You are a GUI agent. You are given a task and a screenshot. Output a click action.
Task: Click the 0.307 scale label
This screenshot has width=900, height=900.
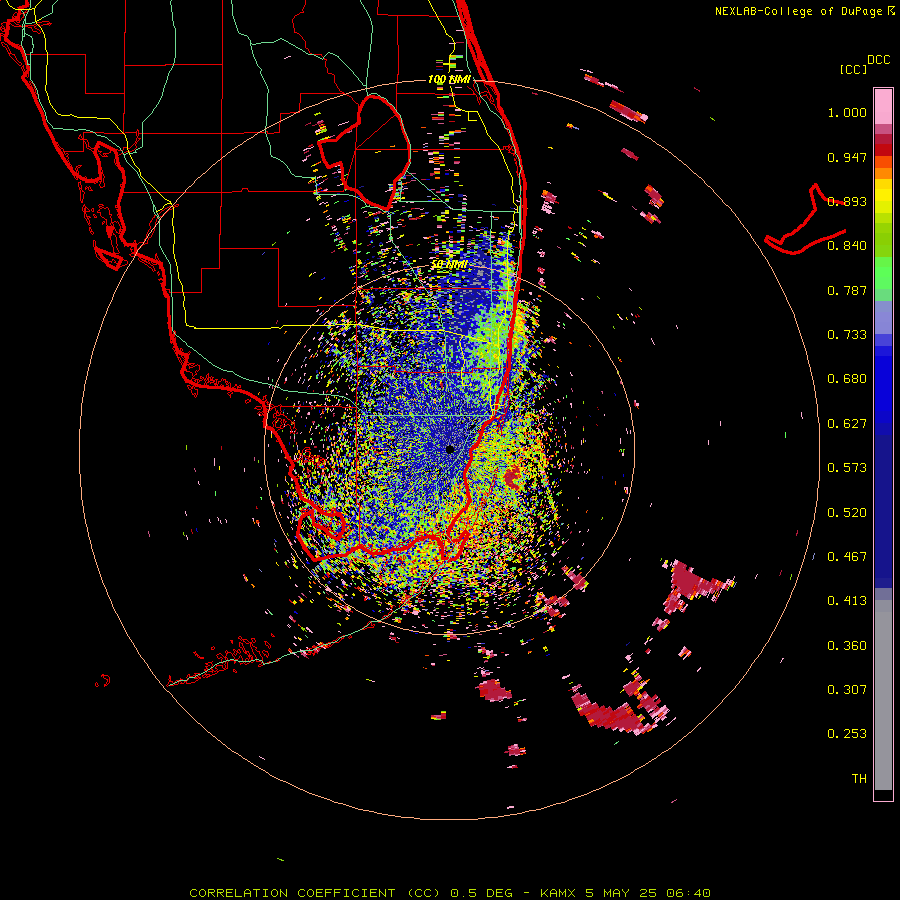click(847, 690)
